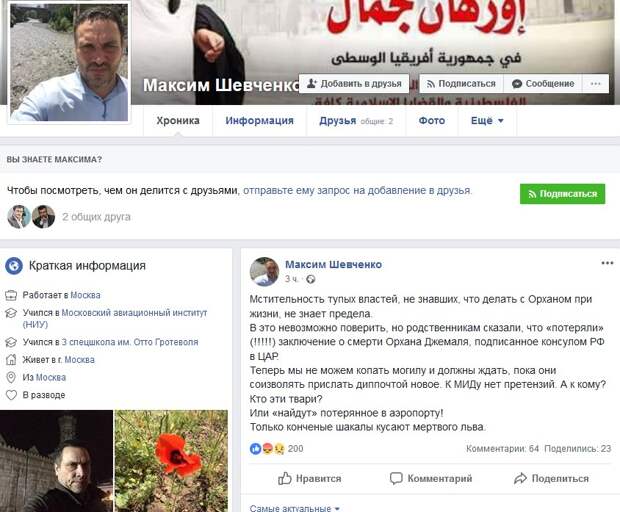620x512 pixels.
Task: Expand the Ещё dropdown tab
Action: coord(487,121)
